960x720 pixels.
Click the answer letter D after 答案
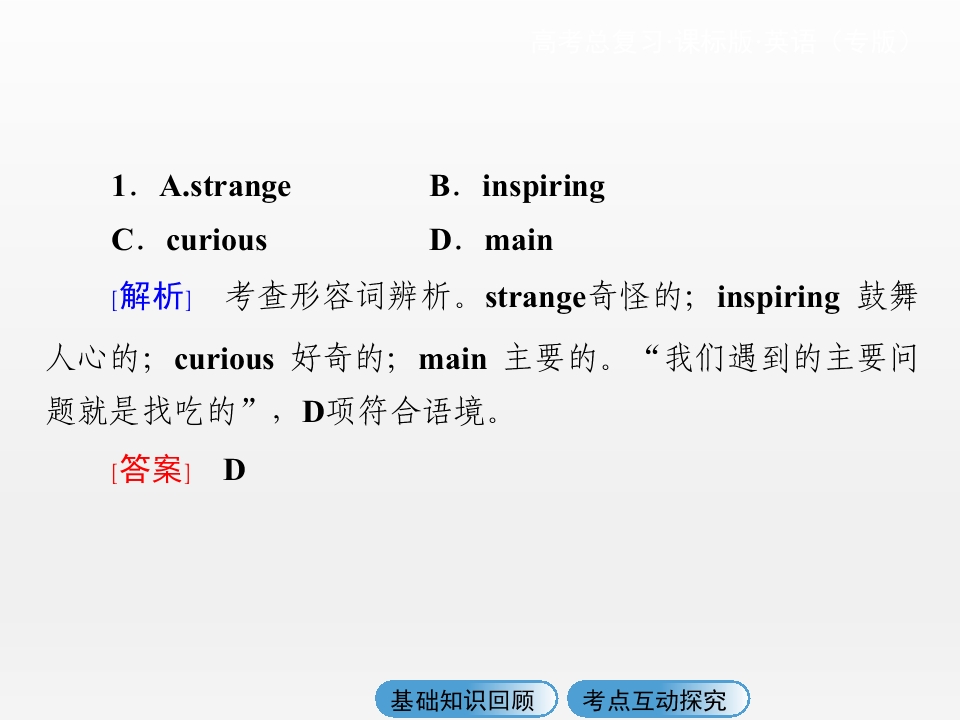234,470
